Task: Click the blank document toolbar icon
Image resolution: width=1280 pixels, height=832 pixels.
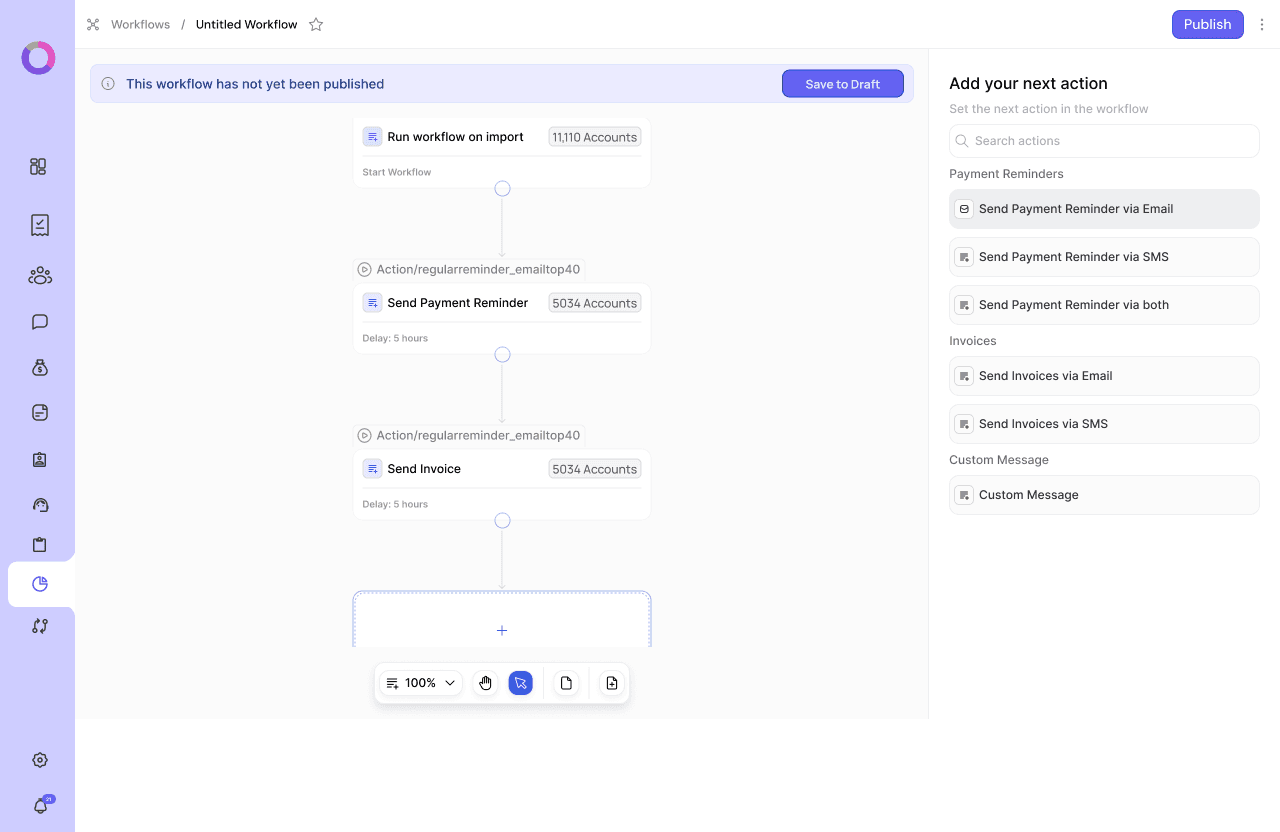Action: pos(566,683)
